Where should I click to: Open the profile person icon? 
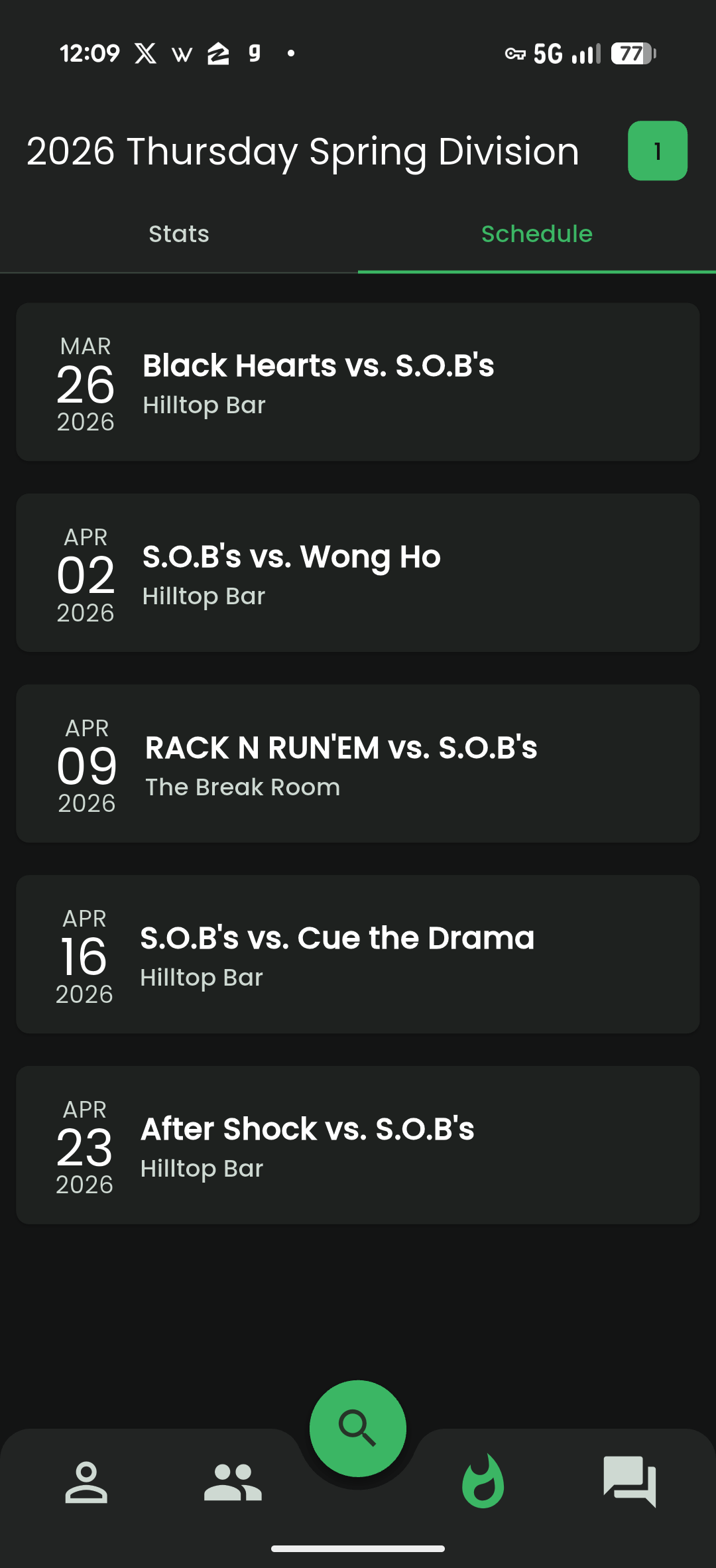coord(86,1482)
